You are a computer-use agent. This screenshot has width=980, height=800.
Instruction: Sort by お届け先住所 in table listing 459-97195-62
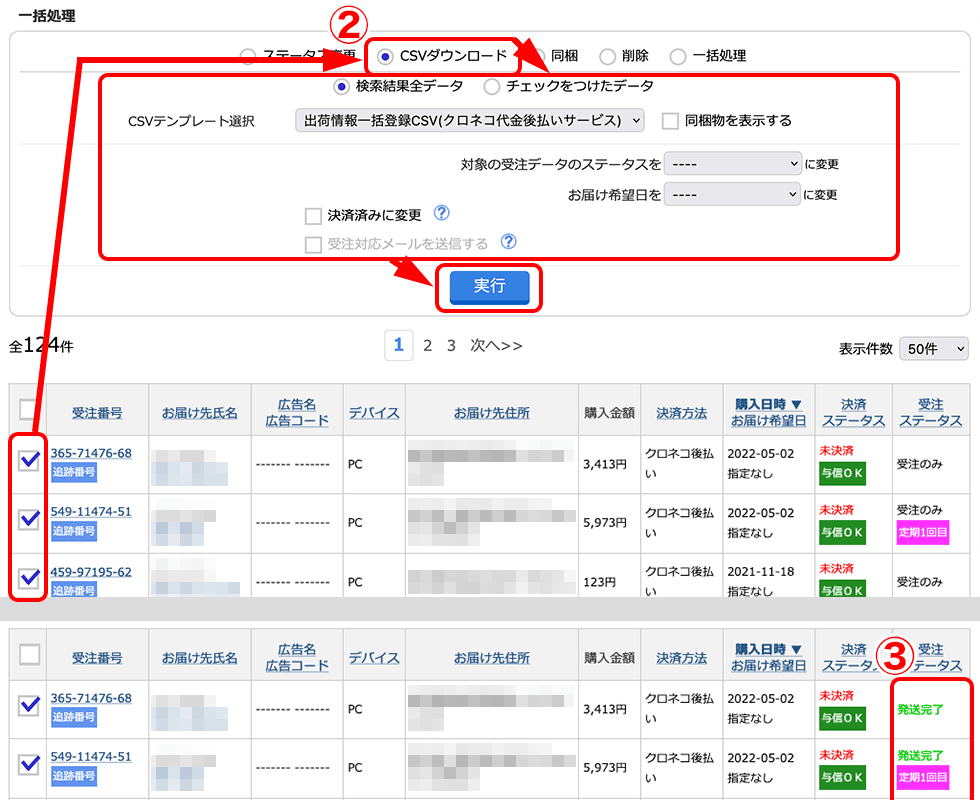pyautogui.click(x=492, y=413)
